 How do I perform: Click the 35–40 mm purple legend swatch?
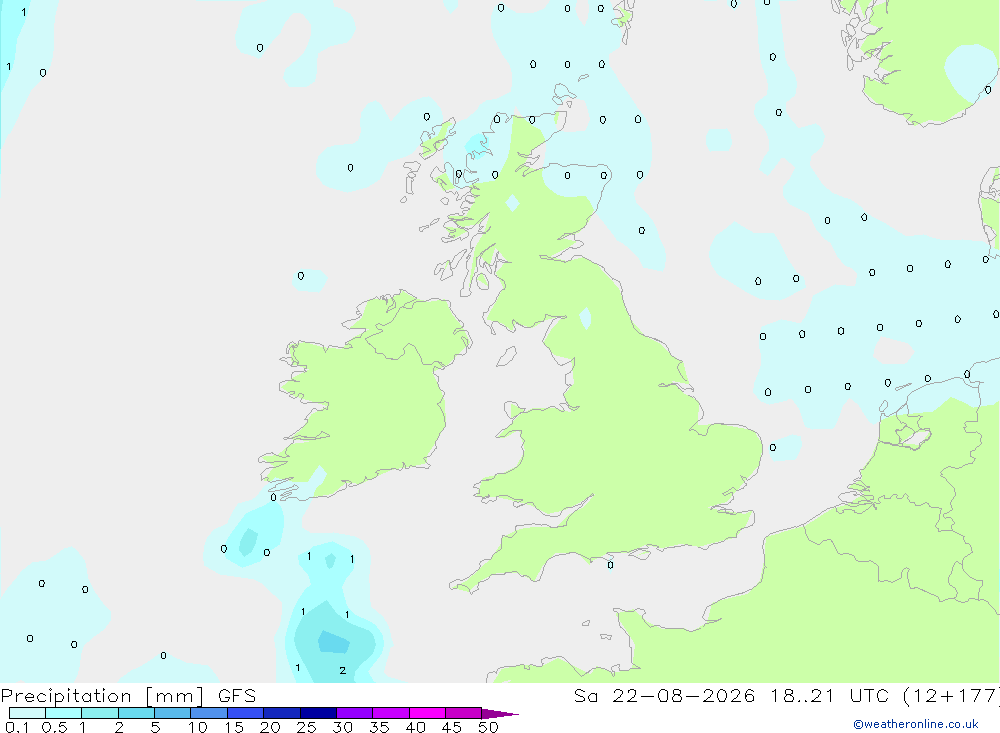click(391, 713)
